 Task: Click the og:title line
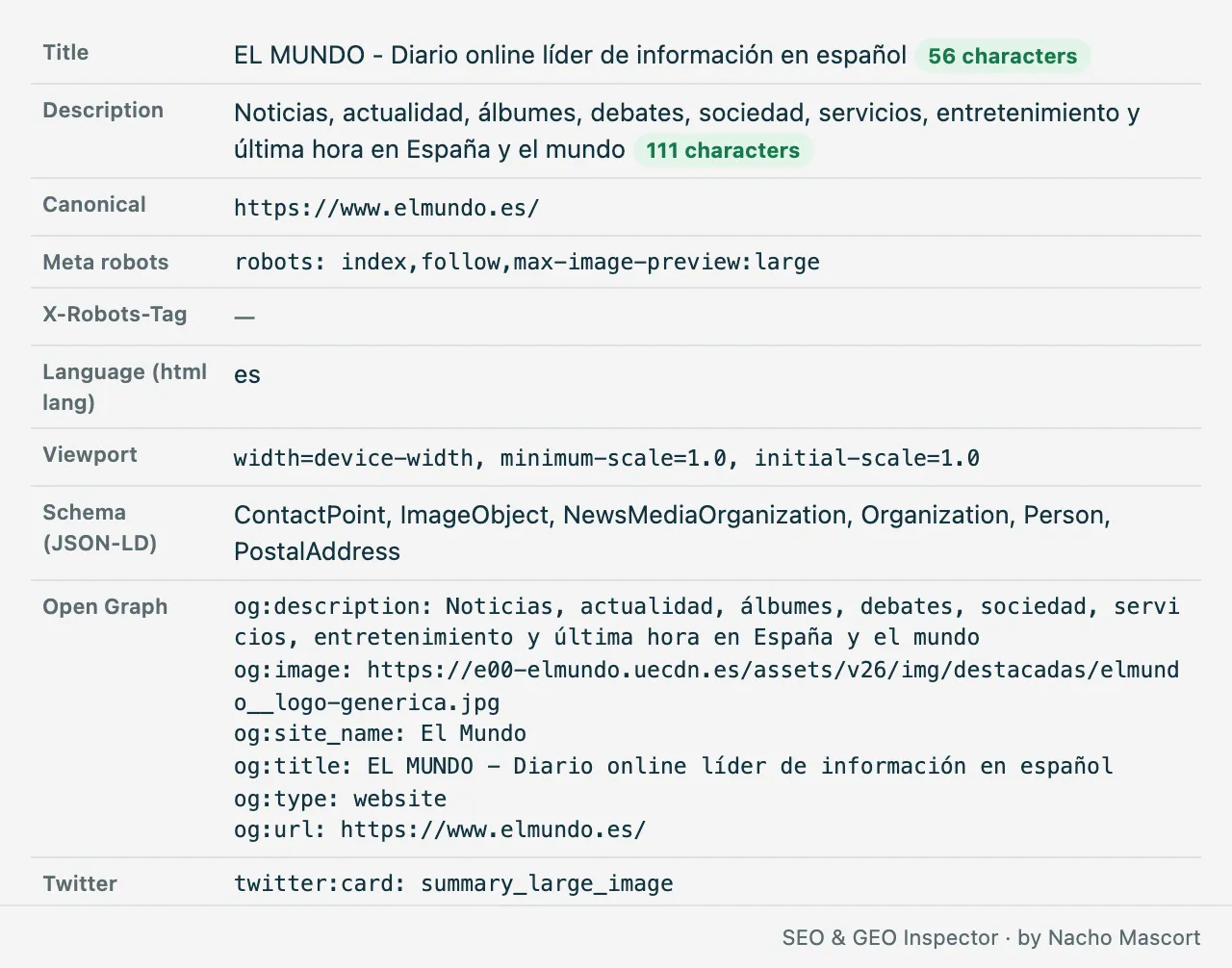click(x=673, y=766)
